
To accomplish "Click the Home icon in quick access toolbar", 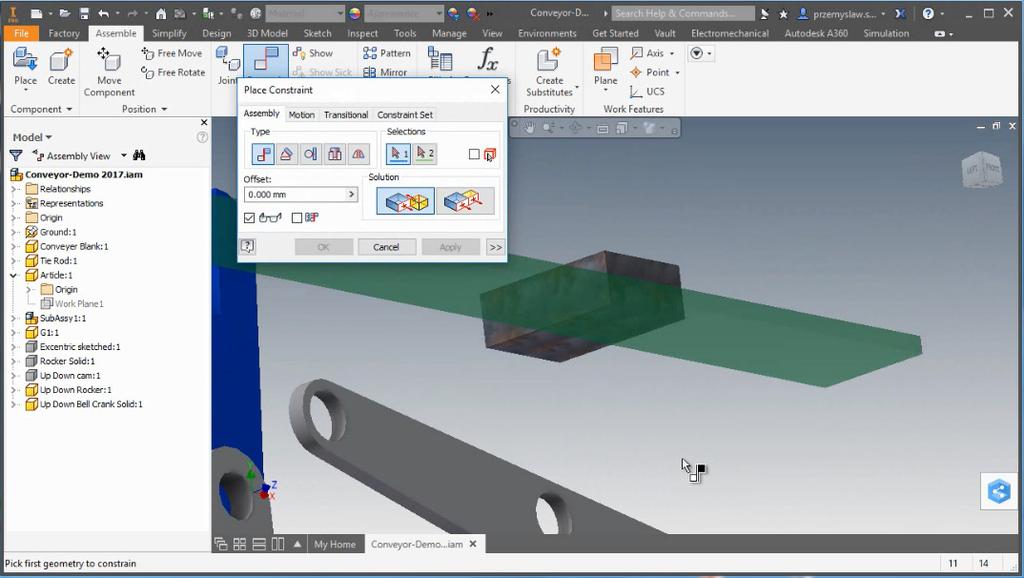I will click(x=161, y=13).
